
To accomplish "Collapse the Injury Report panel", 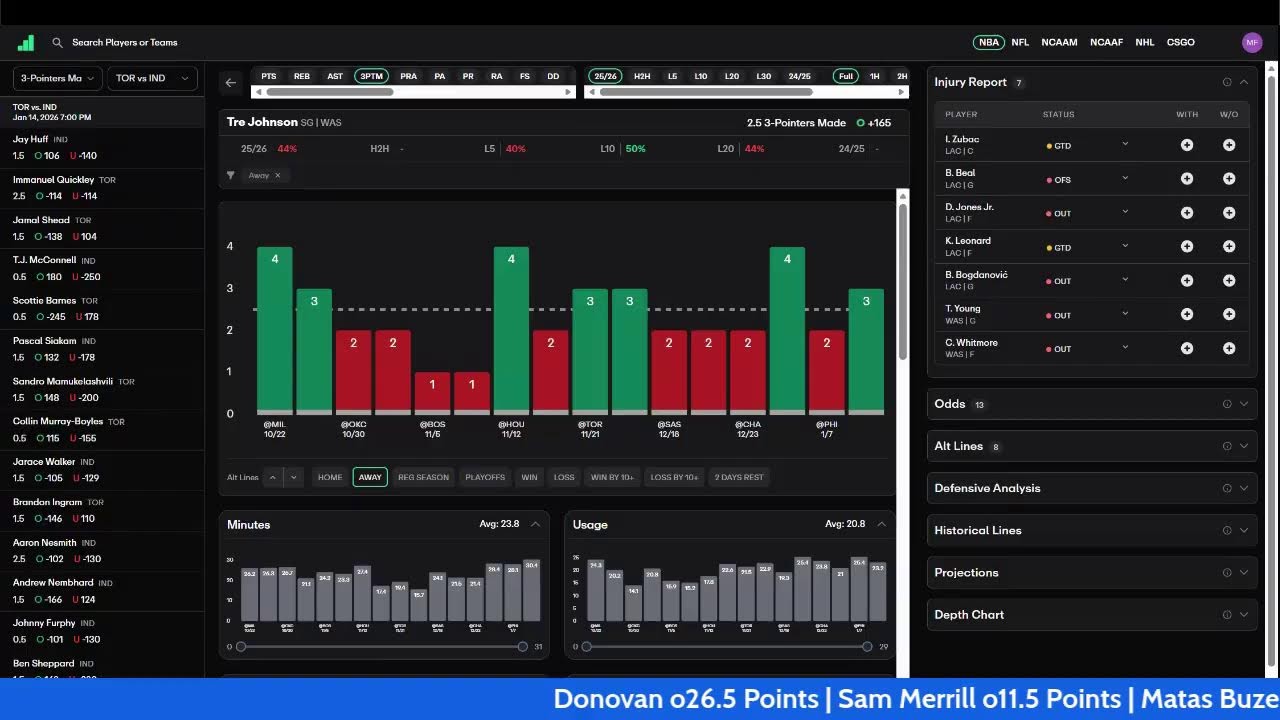I will point(1244,82).
